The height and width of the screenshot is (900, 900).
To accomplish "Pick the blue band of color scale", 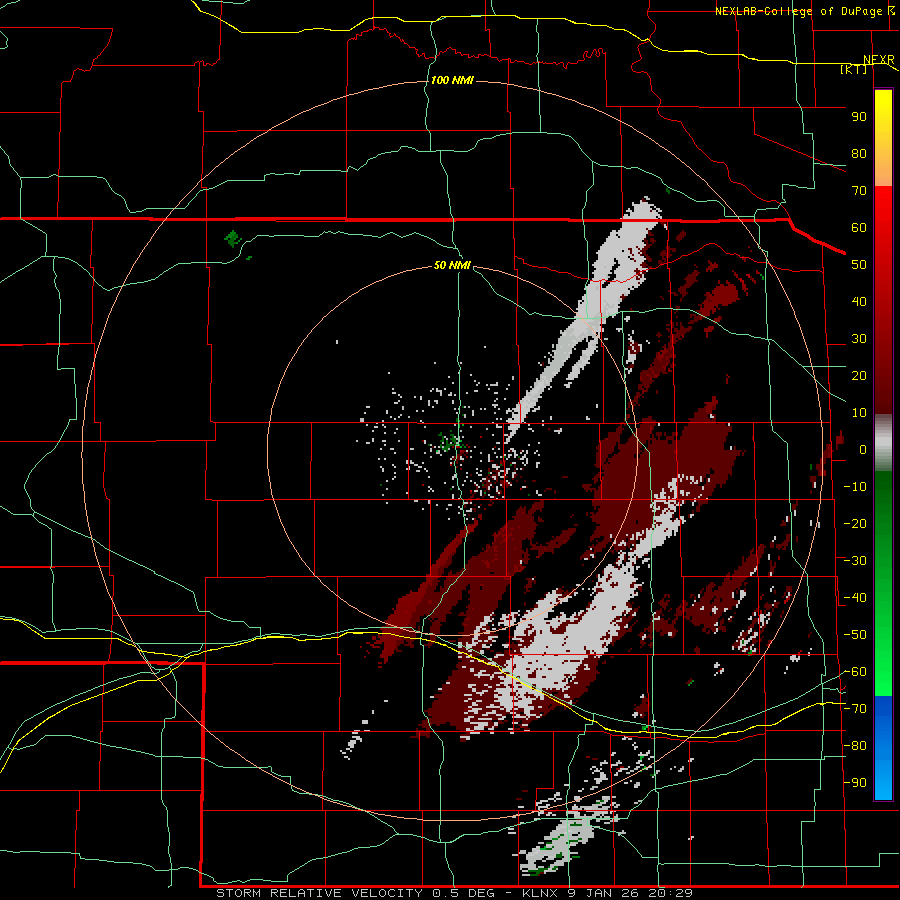I will click(883, 748).
